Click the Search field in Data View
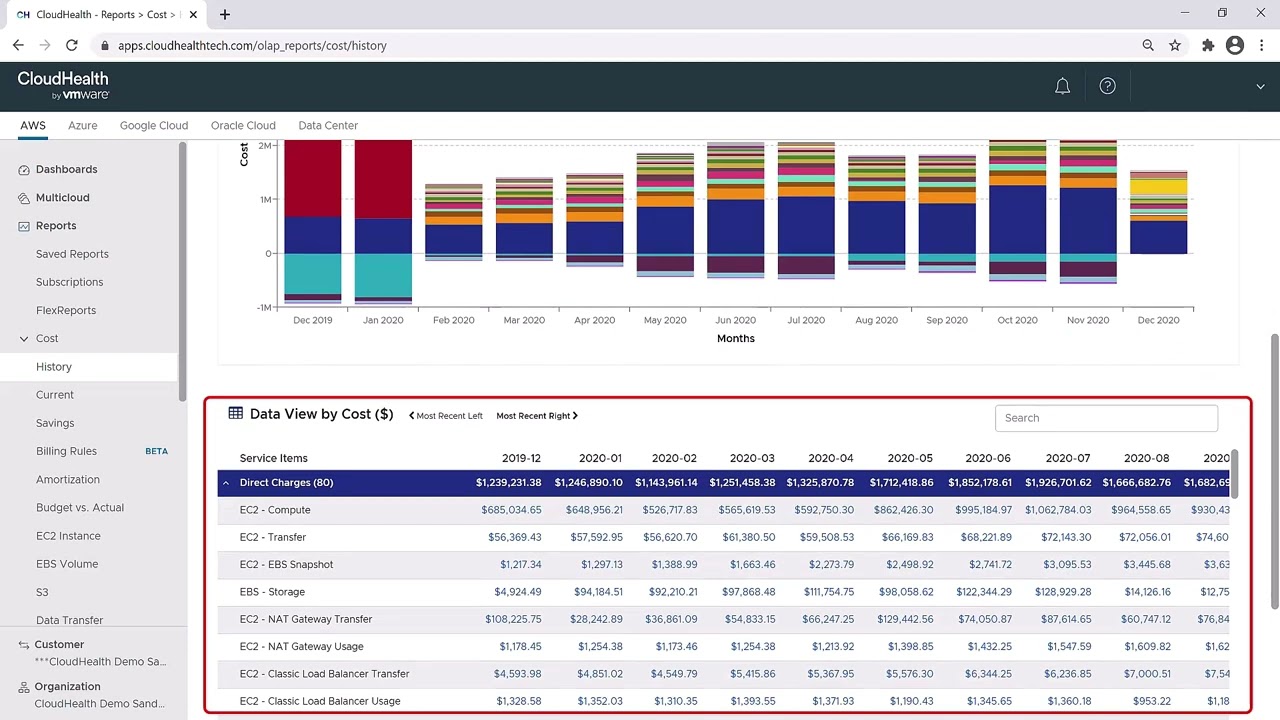Image resolution: width=1280 pixels, height=720 pixels. click(x=1106, y=418)
